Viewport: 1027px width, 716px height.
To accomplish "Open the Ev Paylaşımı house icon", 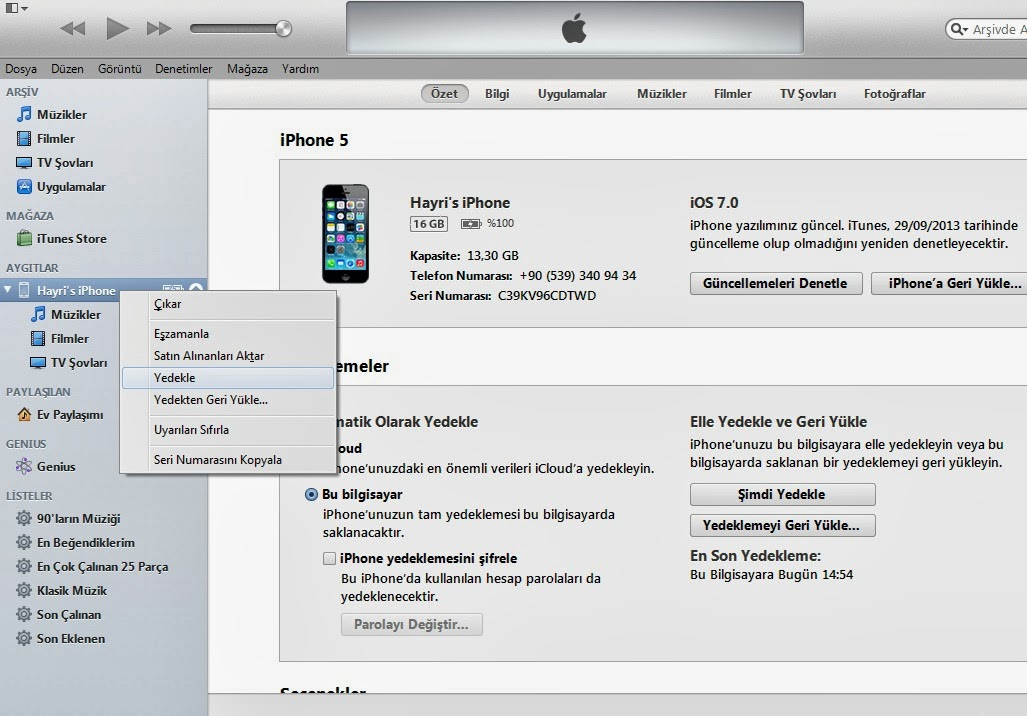I will pyautogui.click(x=24, y=414).
